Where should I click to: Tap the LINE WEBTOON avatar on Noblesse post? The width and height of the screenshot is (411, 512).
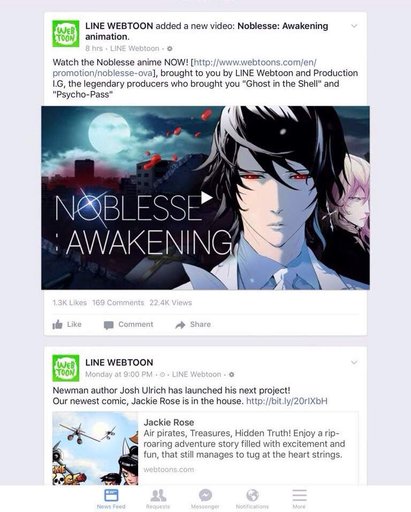[66, 34]
